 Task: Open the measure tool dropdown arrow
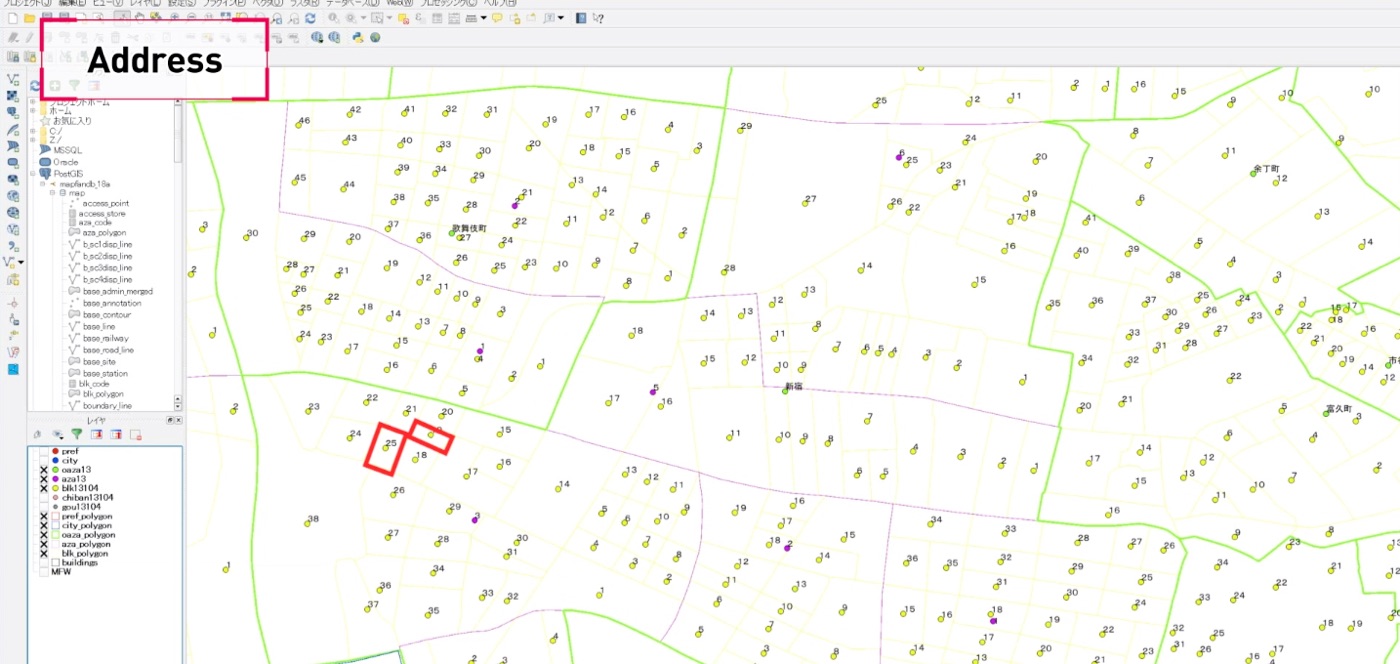[x=484, y=18]
